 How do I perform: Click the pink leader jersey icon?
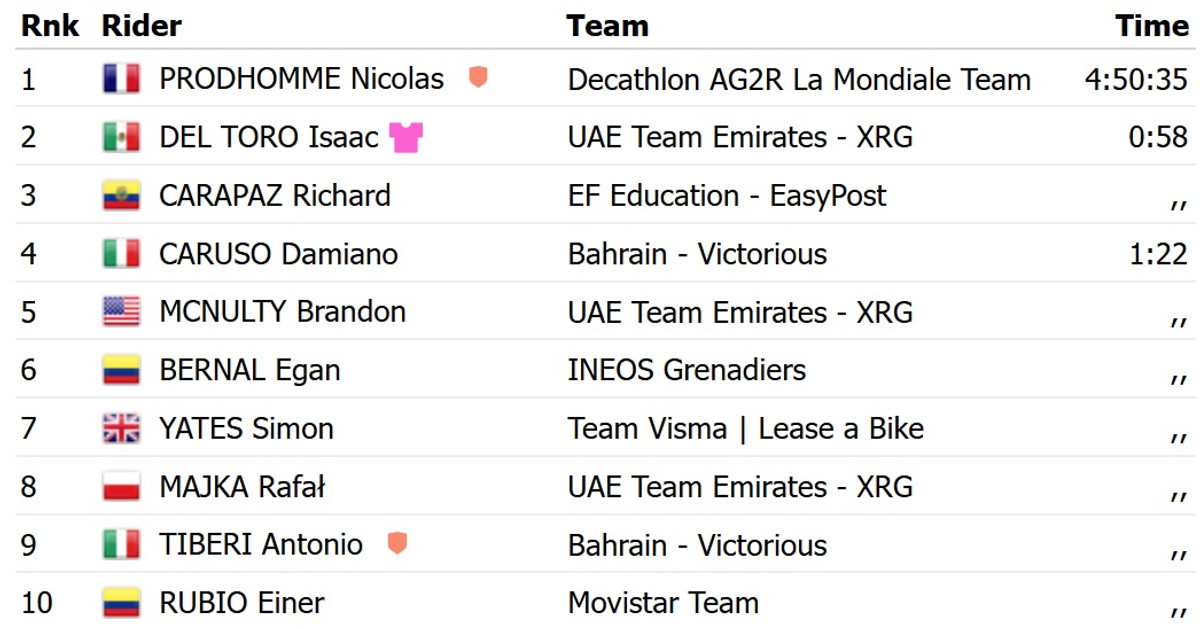tap(406, 138)
